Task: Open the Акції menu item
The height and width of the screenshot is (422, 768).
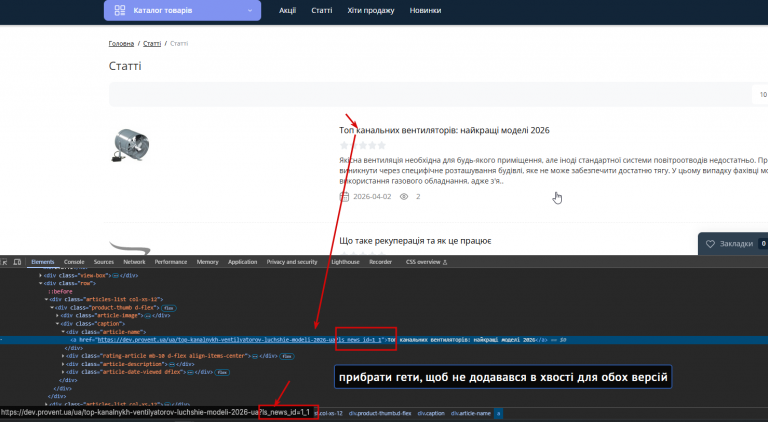Action: tap(288, 10)
